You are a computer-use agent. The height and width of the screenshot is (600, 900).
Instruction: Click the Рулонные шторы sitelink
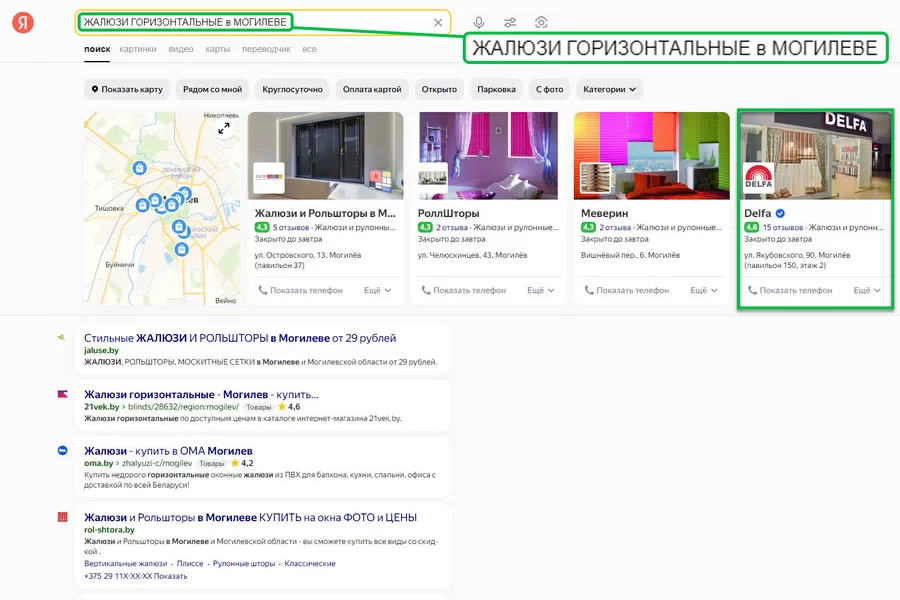[244, 564]
